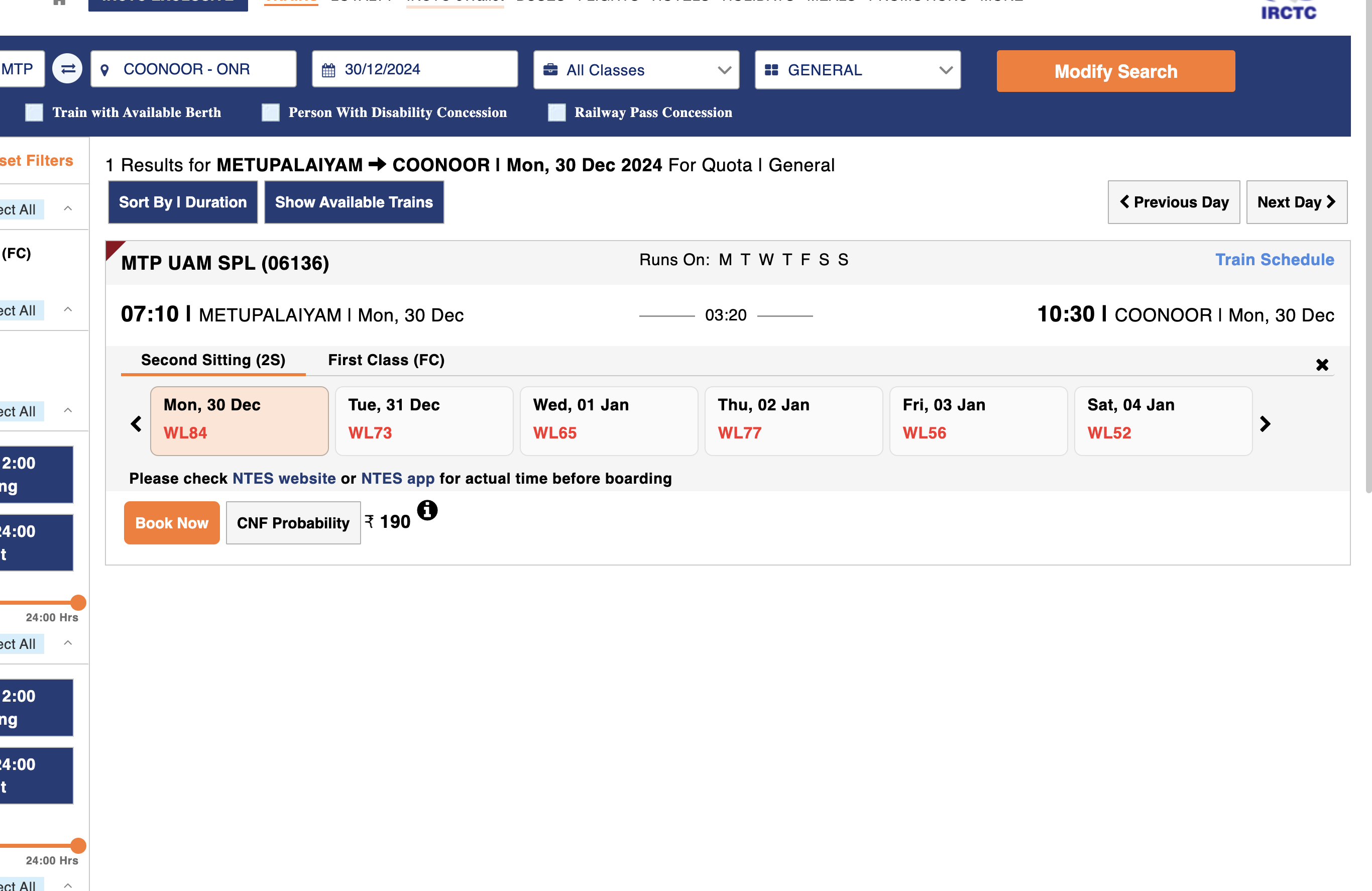Screen dimensions: 1372x891
Task: Select the Second Sitting (2S) tab
Action: pyautogui.click(x=213, y=361)
